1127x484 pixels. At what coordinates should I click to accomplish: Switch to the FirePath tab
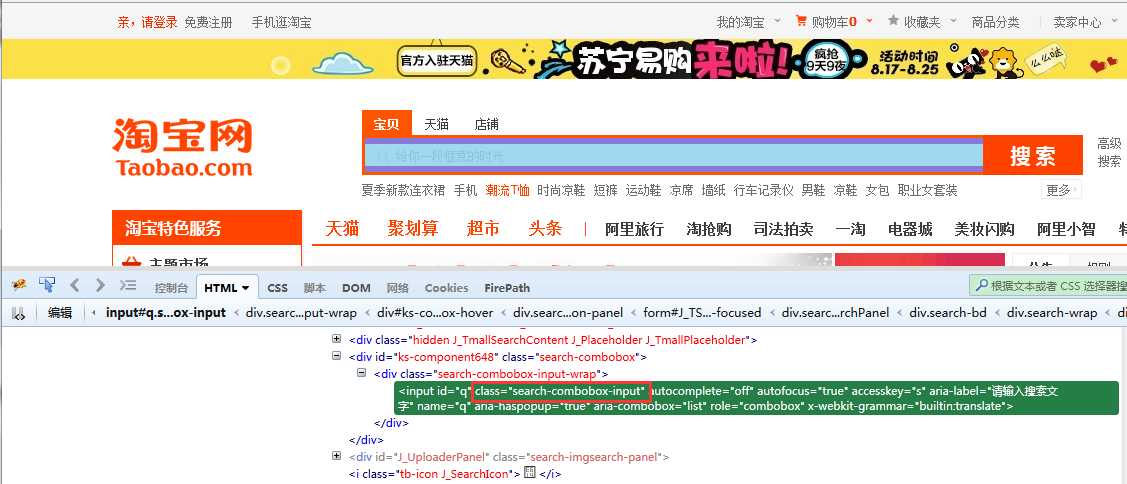tap(507, 288)
